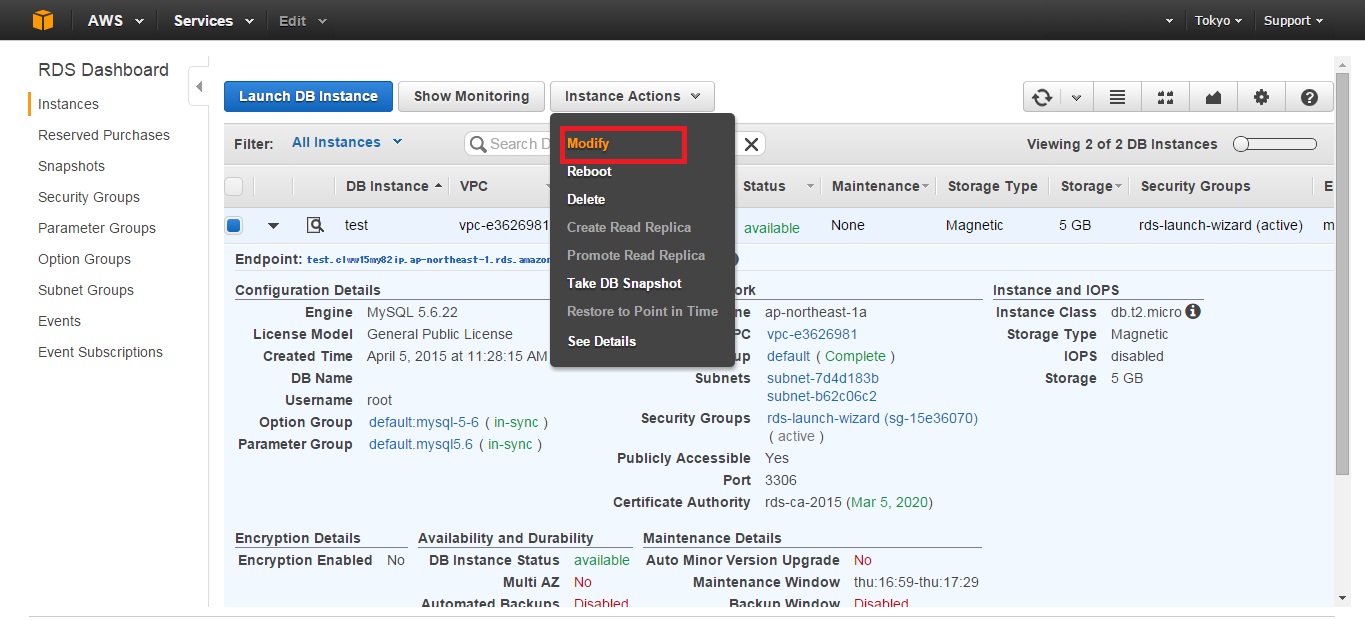
Task: Open rds-launch-wizard (sg-15e36070) security group link
Action: pos(872,418)
